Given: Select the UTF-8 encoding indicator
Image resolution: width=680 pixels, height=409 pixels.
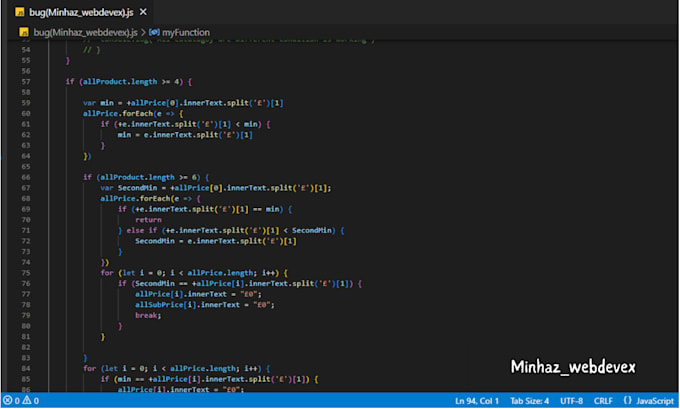Looking at the screenshot, I should point(572,401).
